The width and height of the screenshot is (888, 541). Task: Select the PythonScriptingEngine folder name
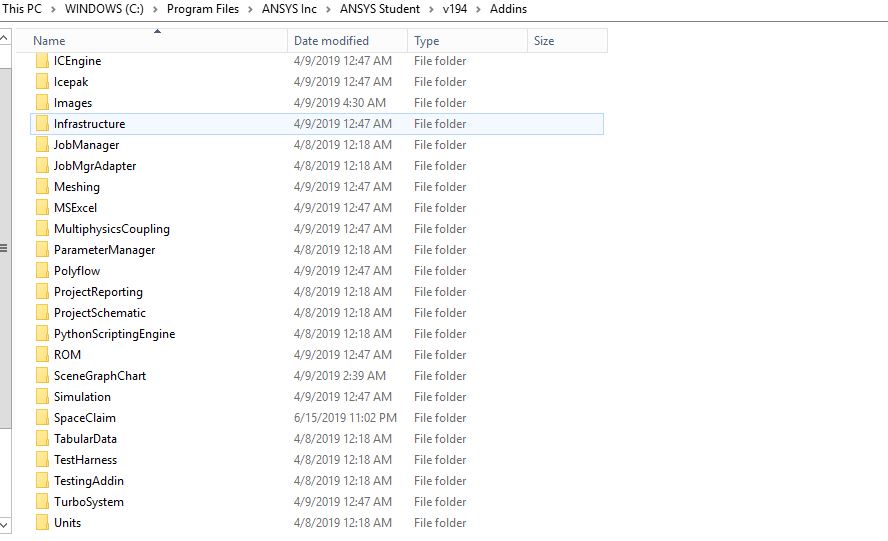click(114, 333)
